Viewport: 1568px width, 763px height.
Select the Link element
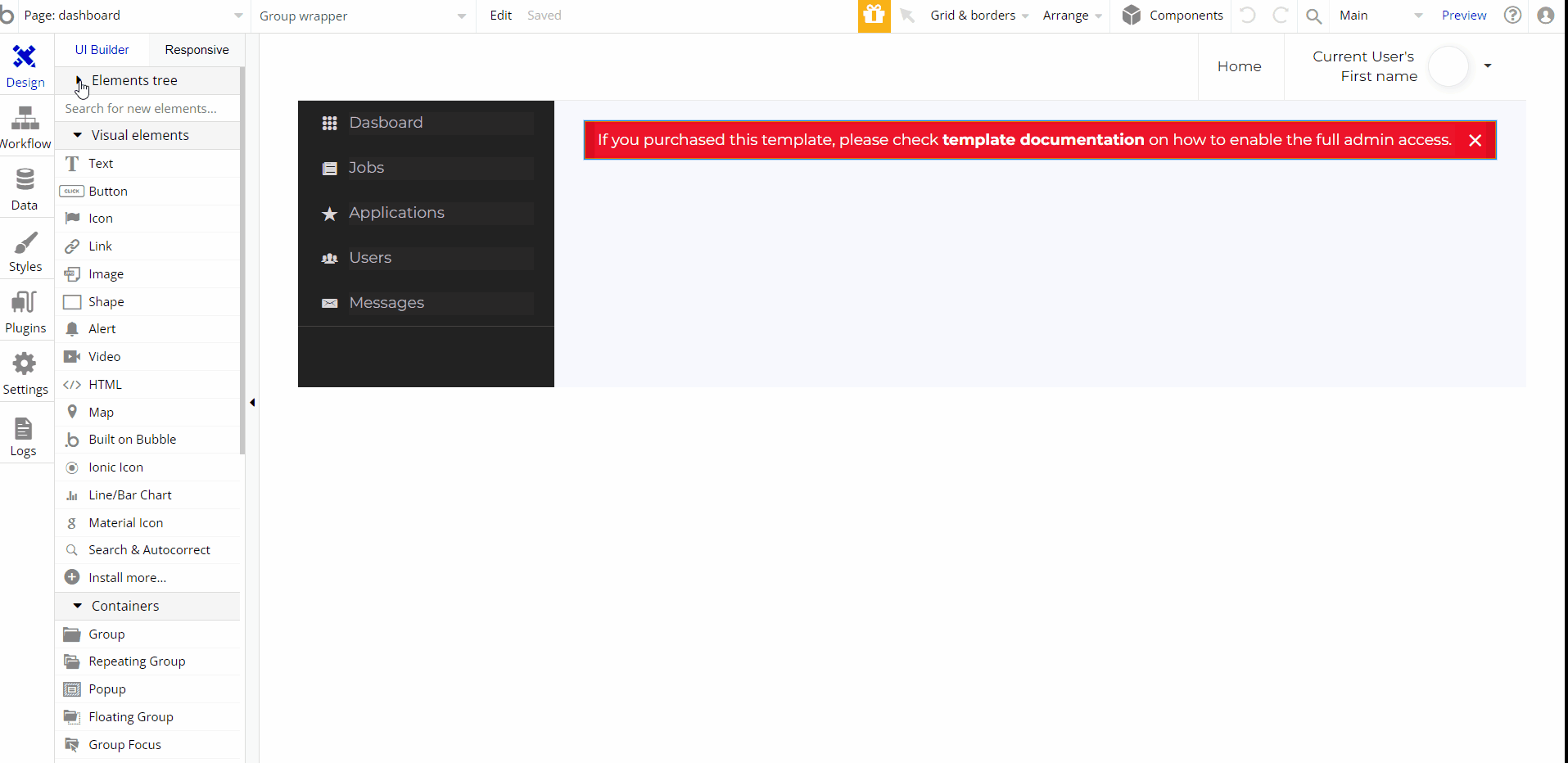[147, 246]
